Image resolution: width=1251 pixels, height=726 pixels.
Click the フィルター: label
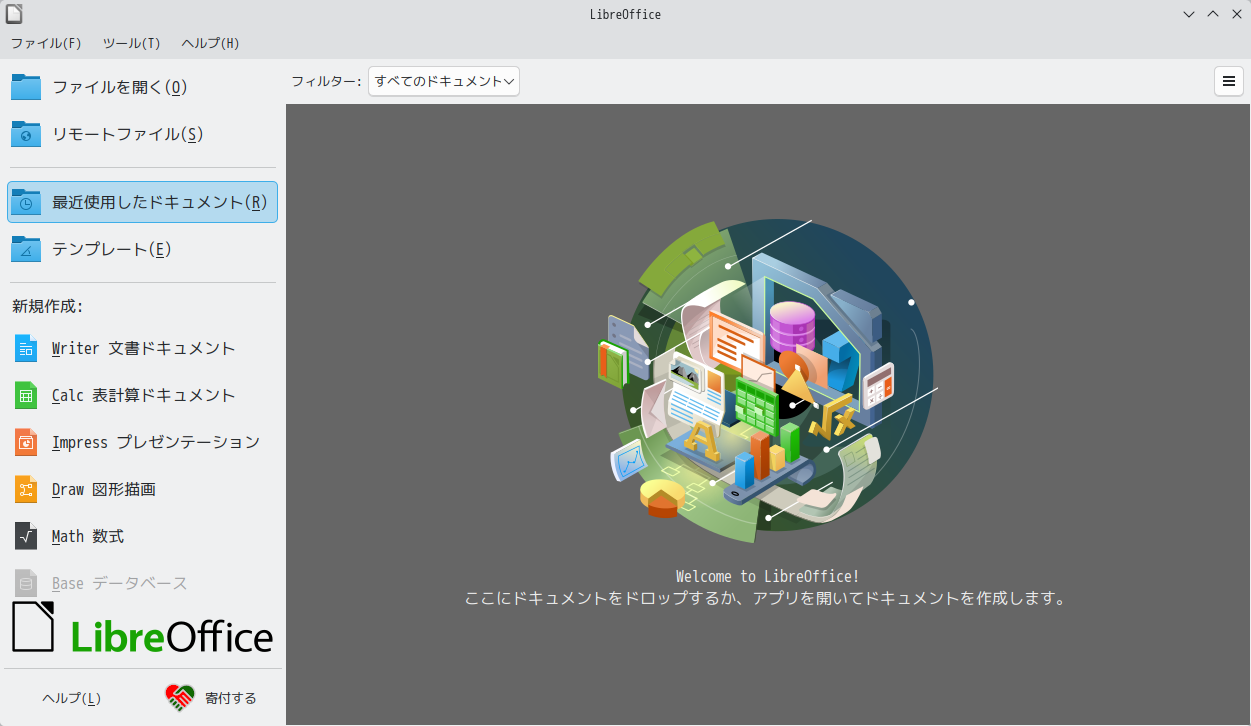tap(327, 81)
